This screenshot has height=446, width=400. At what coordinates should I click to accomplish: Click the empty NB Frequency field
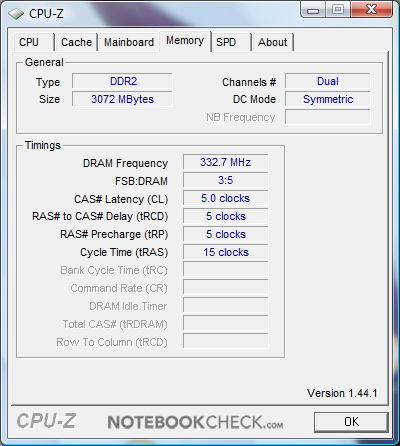(x=328, y=117)
